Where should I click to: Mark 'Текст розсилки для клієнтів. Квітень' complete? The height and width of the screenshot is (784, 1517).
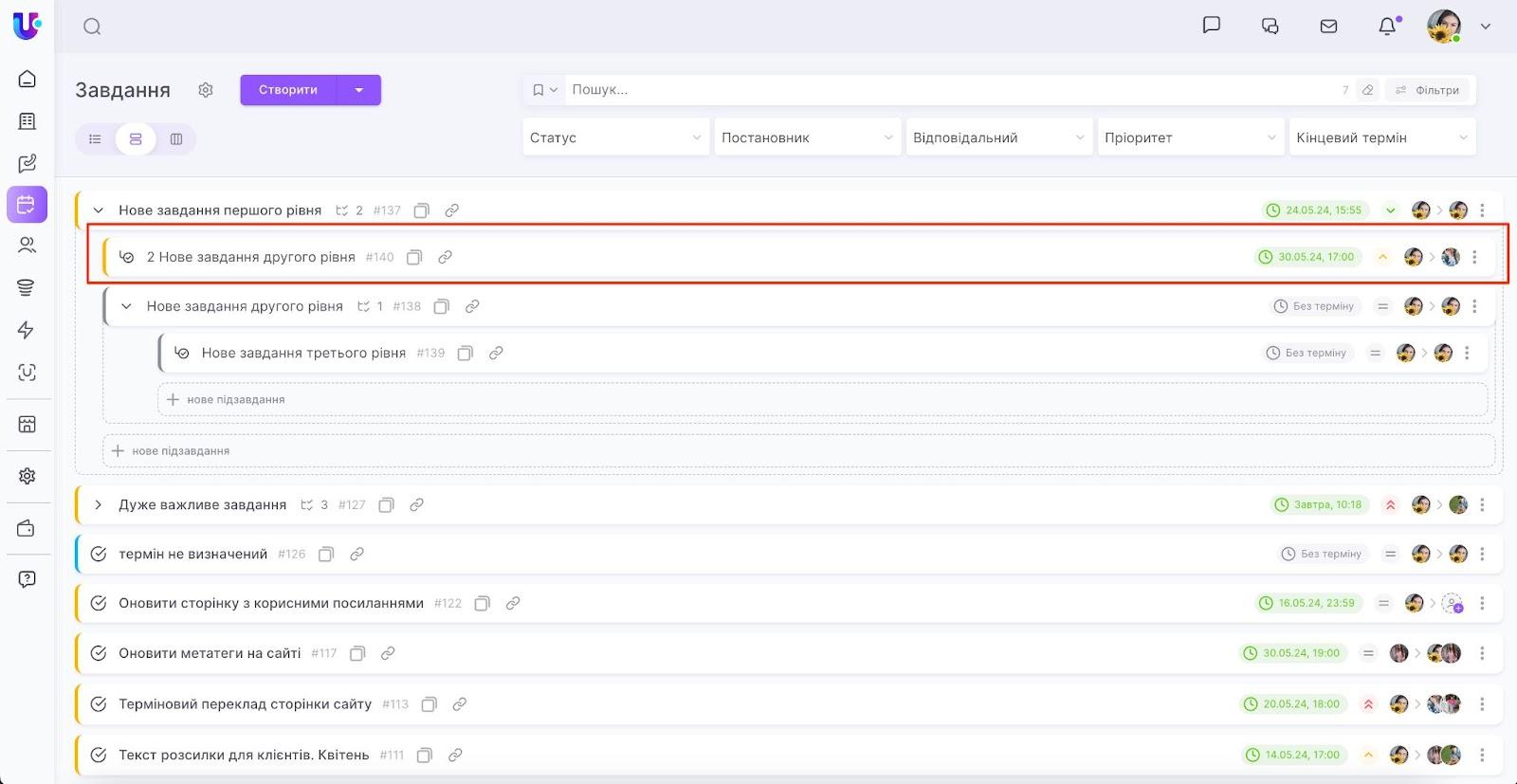[98, 756]
